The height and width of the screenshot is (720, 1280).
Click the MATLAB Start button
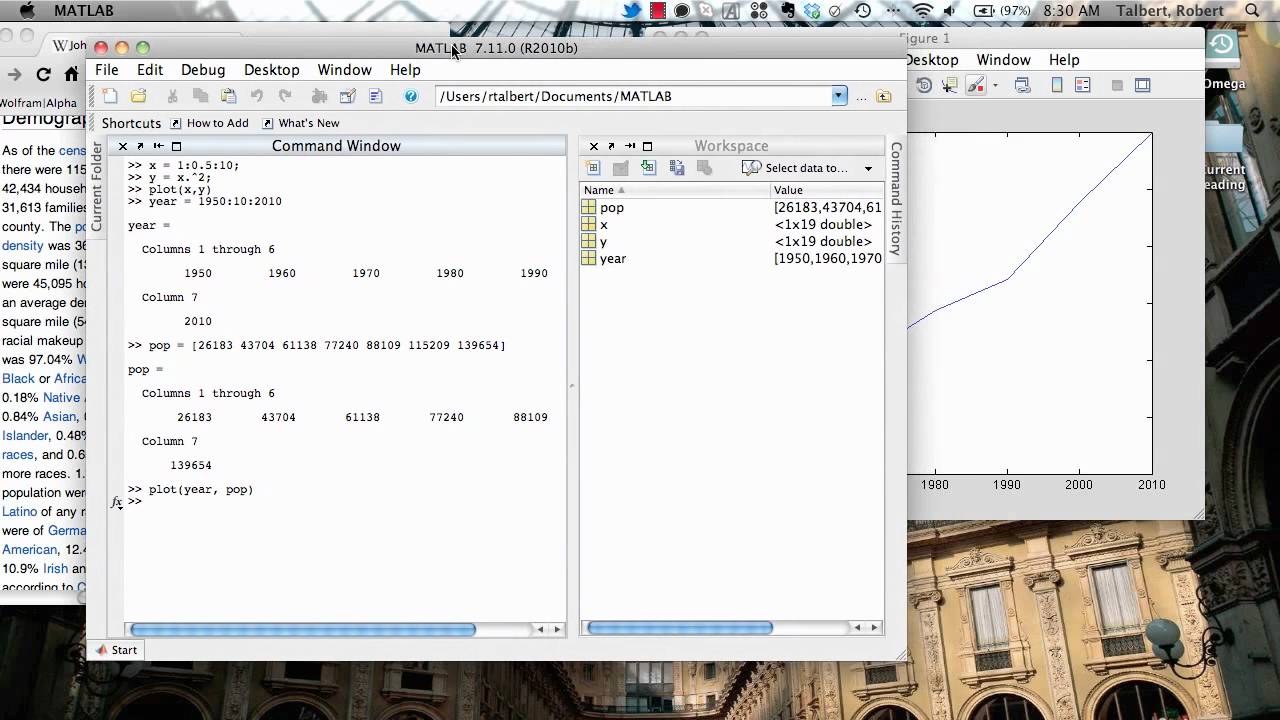[x=117, y=650]
